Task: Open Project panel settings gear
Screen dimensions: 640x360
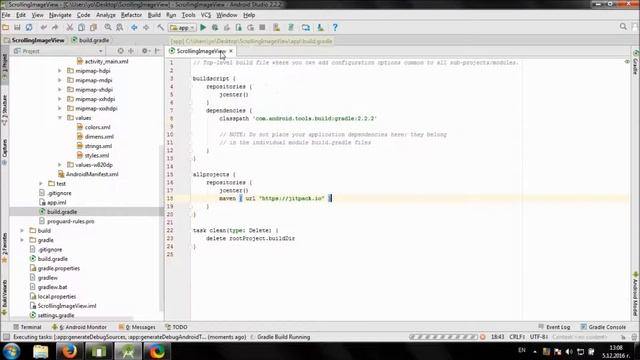Action: coord(145,51)
